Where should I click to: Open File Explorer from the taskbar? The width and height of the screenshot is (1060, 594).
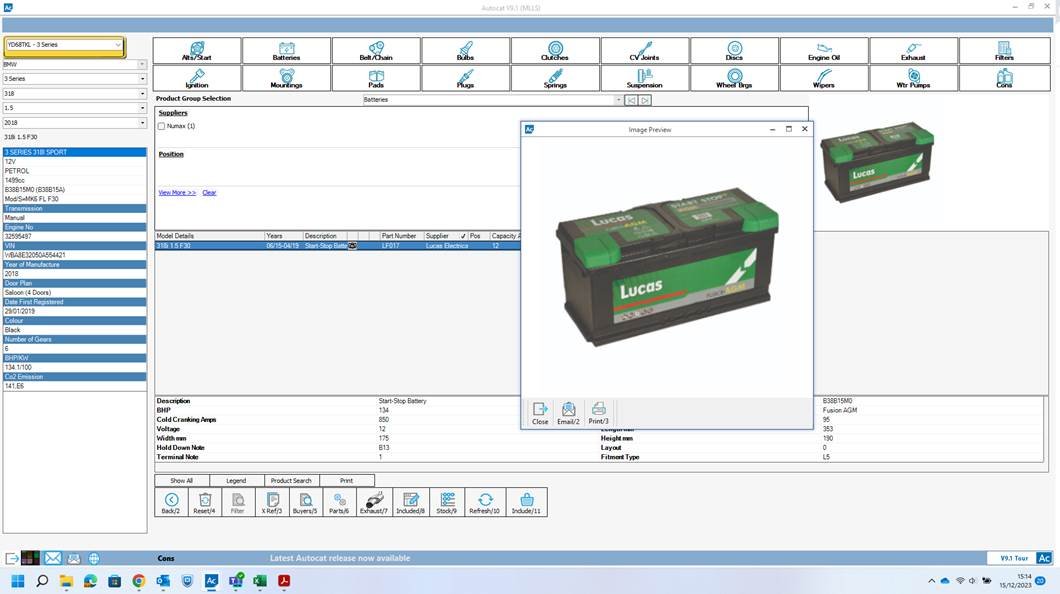pyautogui.click(x=66, y=580)
